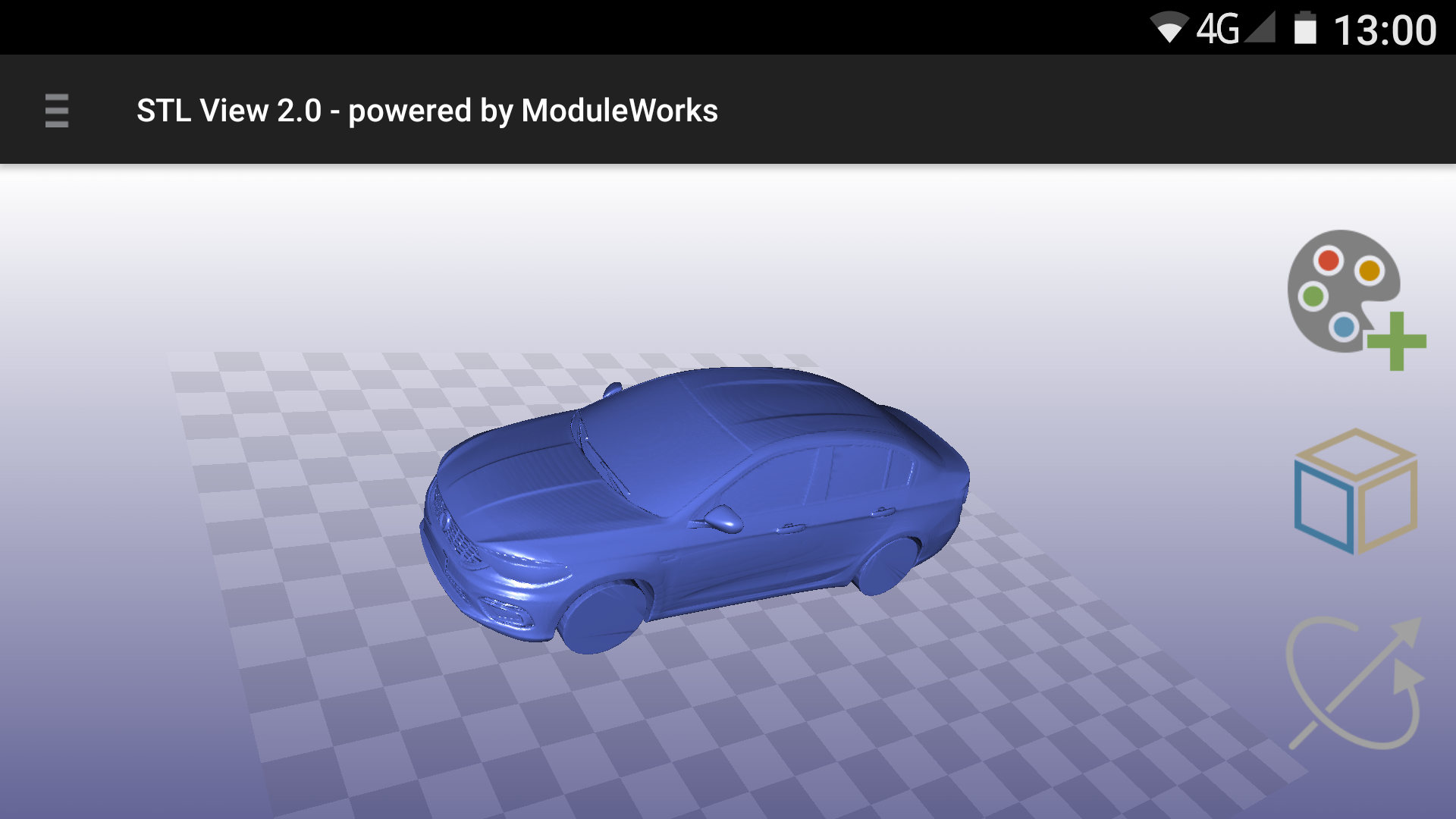Tap the car's rear wheel
This screenshot has height=819, width=1456.
(x=887, y=566)
